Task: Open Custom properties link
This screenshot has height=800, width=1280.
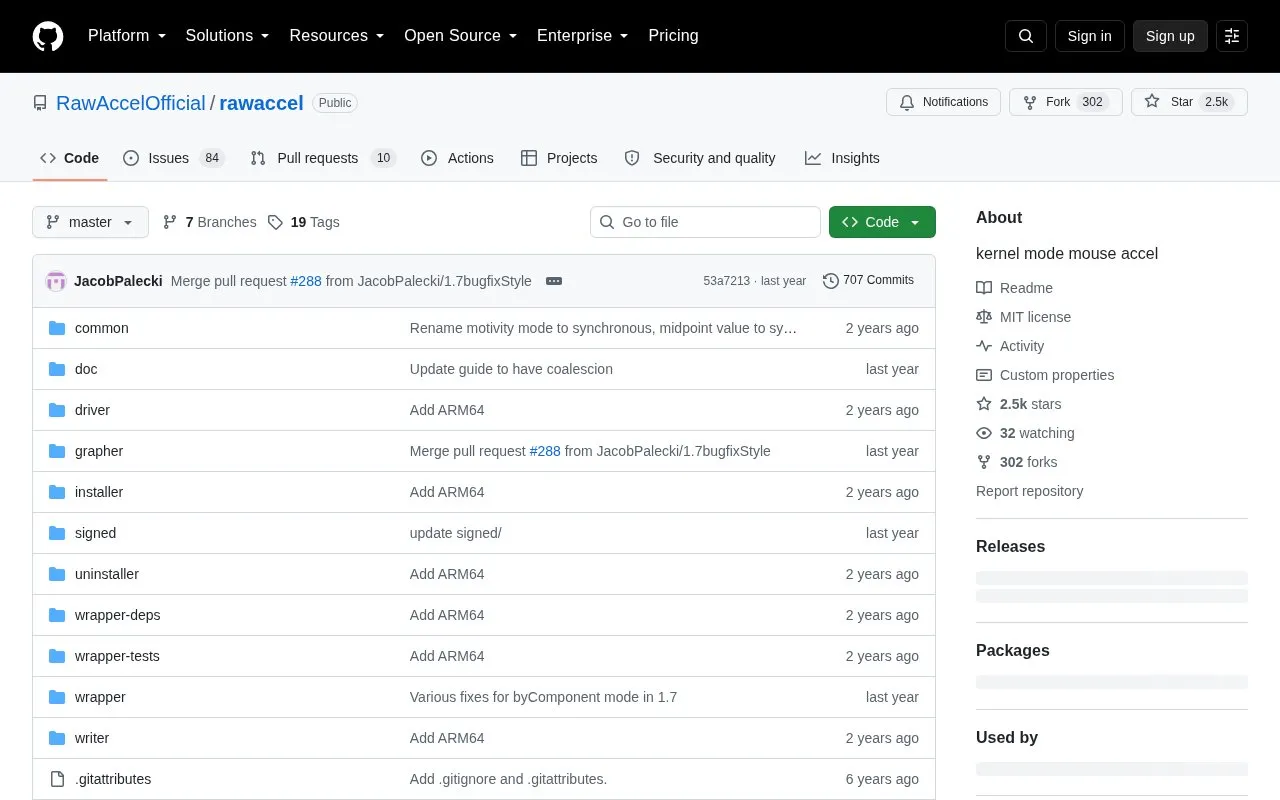Action: 1045,375
